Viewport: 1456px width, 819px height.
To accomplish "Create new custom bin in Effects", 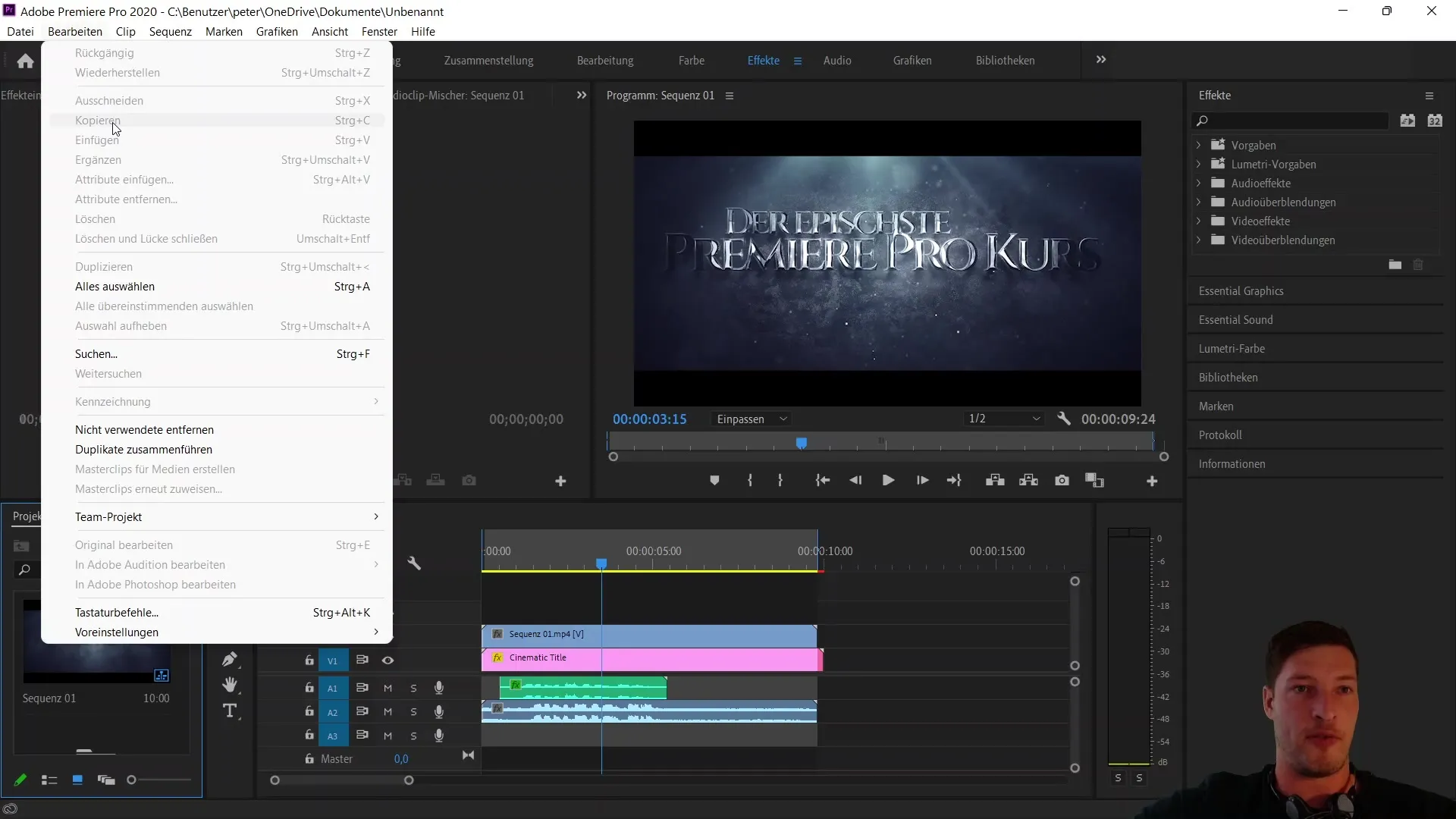I will [1395, 265].
